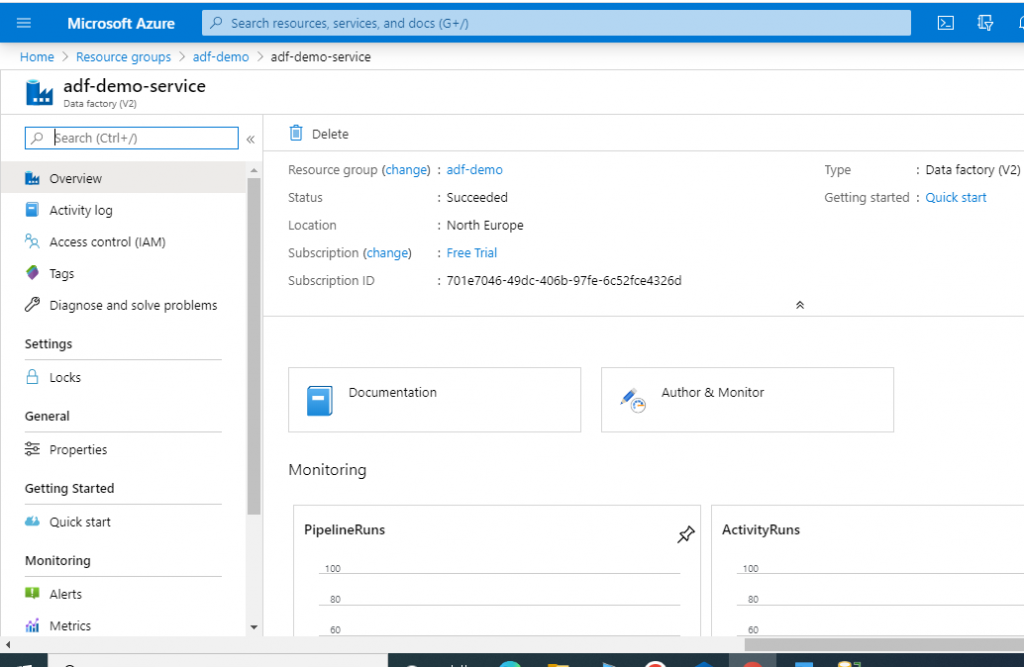Click the Diagnose wrench icon

coord(32,304)
